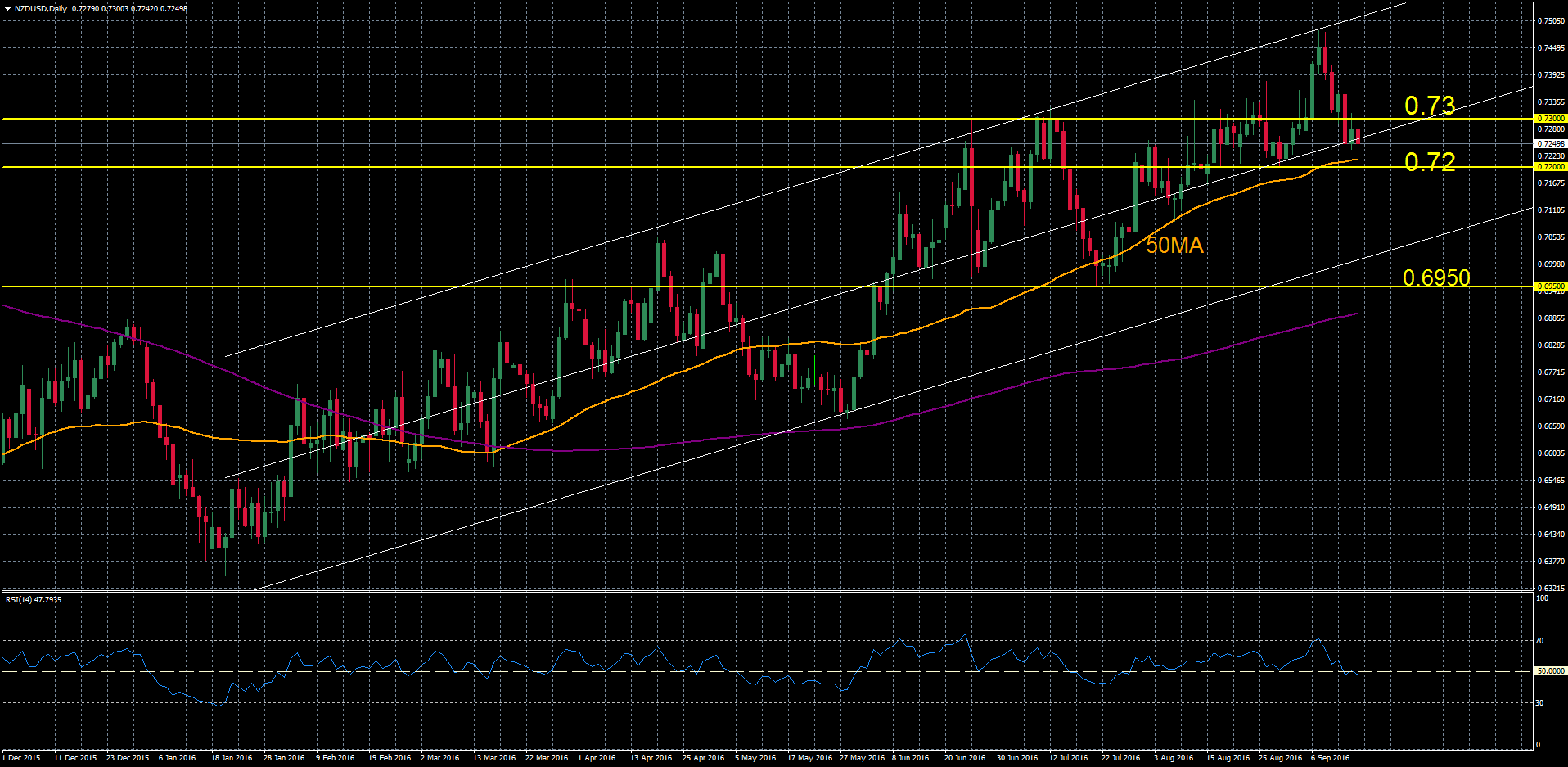Click the '30 Jun 2016' date label
This screenshot has width=1568, height=767.
tap(1017, 758)
